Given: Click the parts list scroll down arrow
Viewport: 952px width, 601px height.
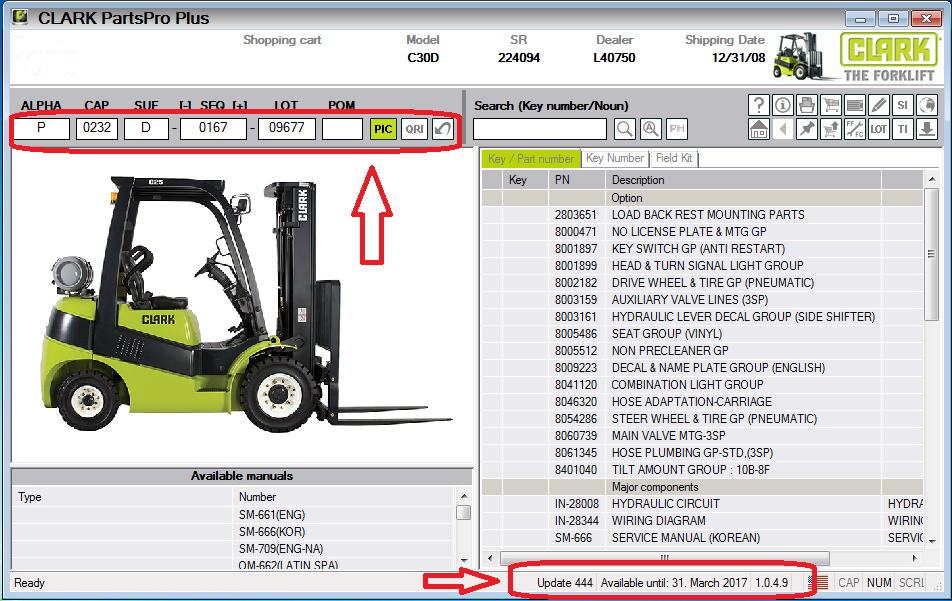Looking at the screenshot, I should [x=932, y=540].
